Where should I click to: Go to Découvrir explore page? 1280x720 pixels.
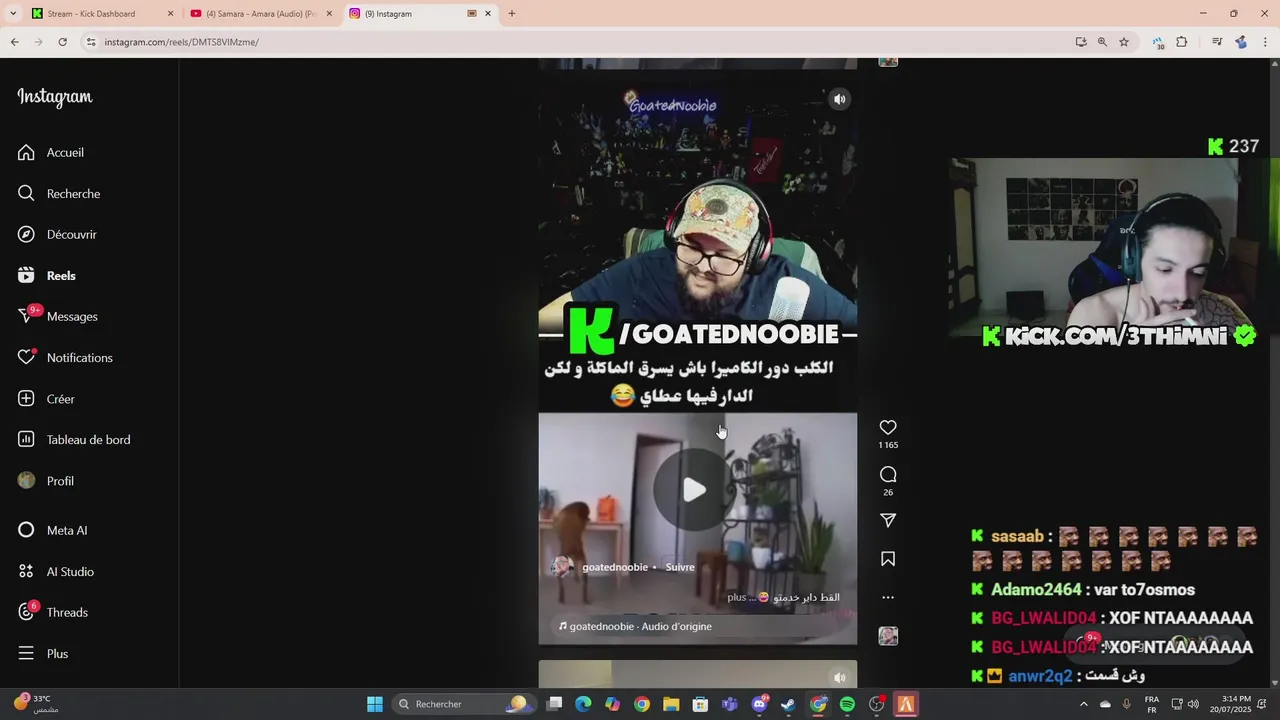click(x=57, y=234)
